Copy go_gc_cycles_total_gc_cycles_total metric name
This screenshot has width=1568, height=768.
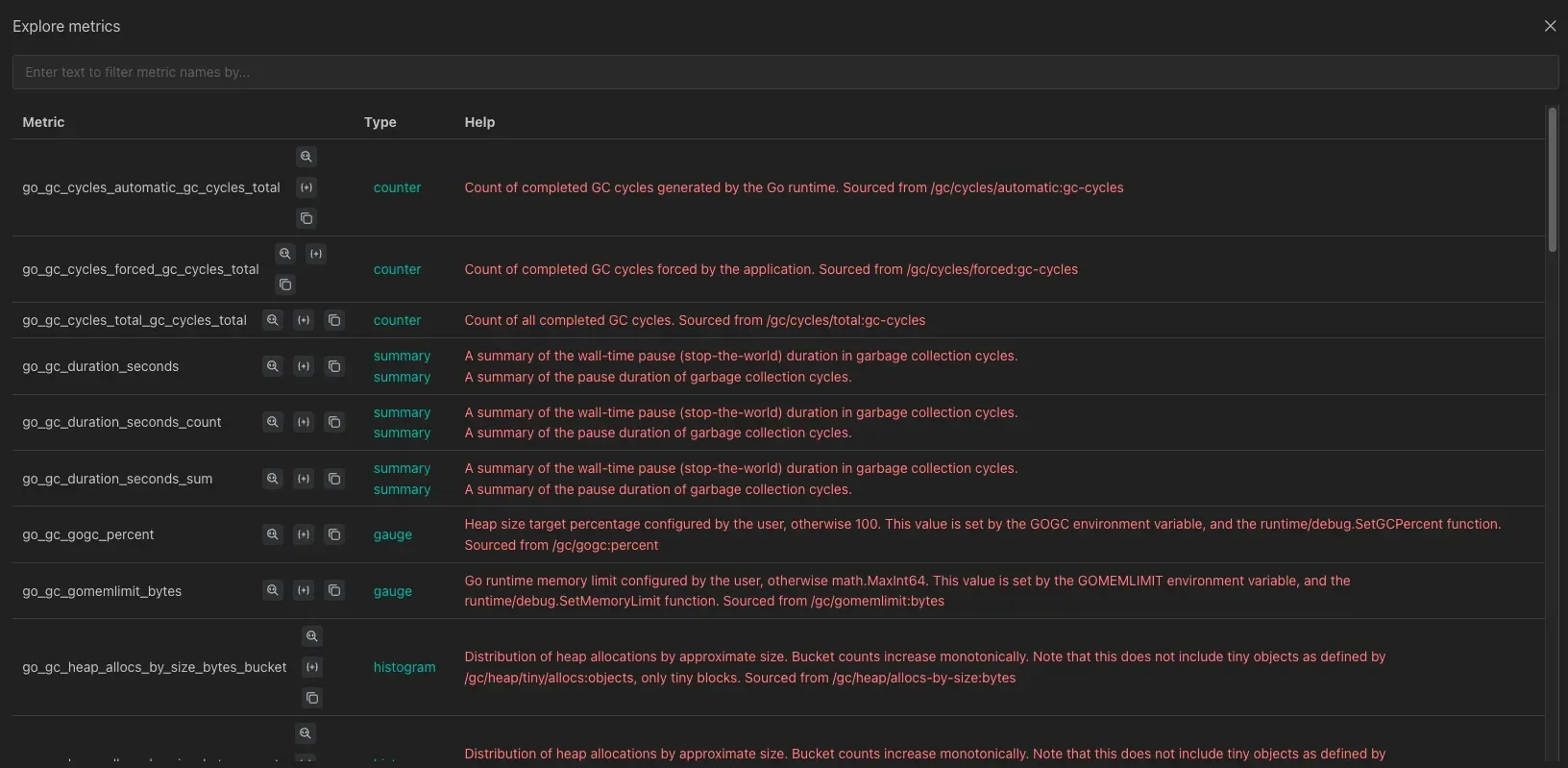334,320
